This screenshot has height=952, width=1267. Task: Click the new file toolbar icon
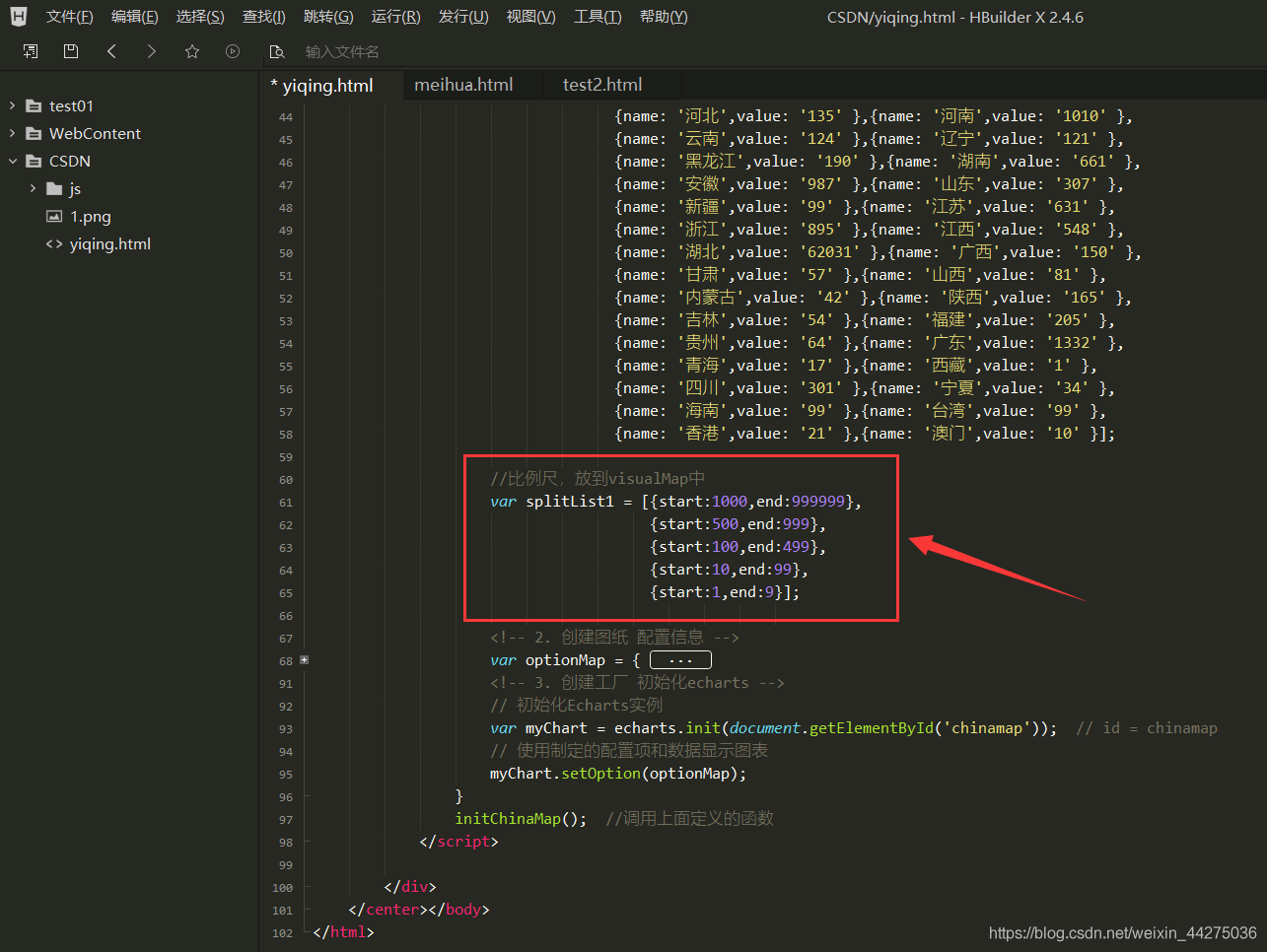[31, 51]
